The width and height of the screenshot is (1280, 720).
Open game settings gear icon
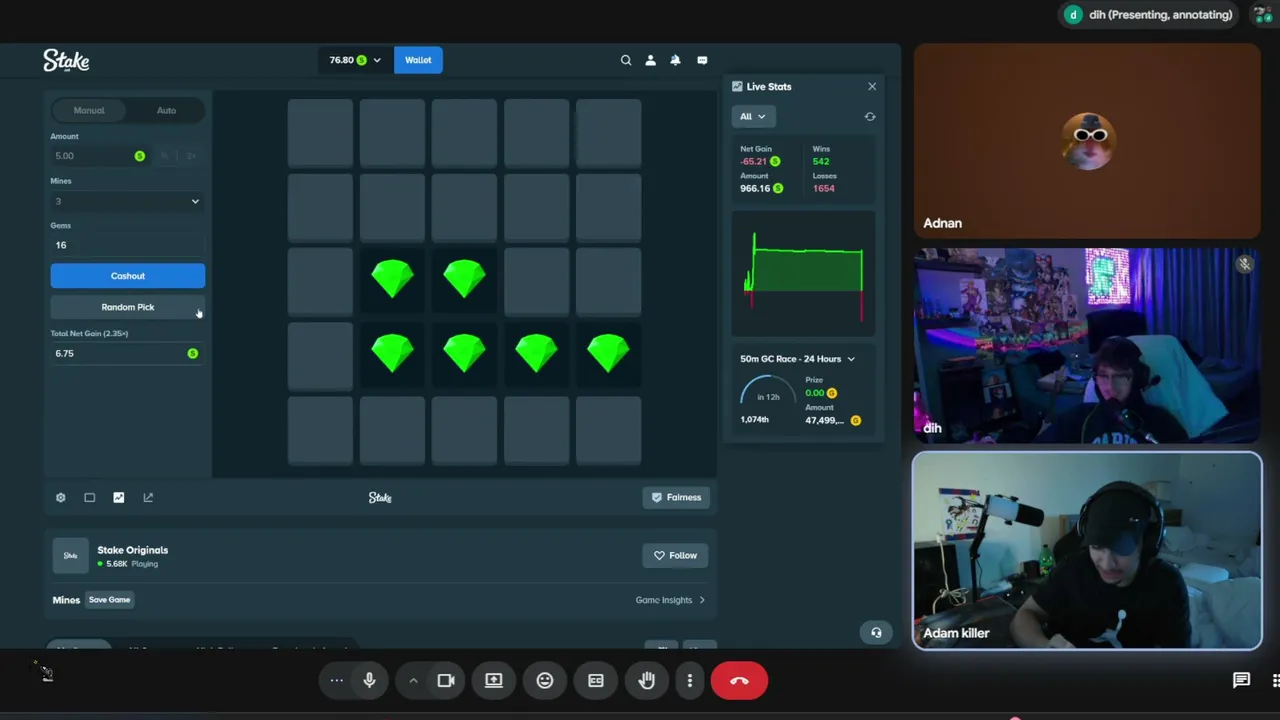61,497
